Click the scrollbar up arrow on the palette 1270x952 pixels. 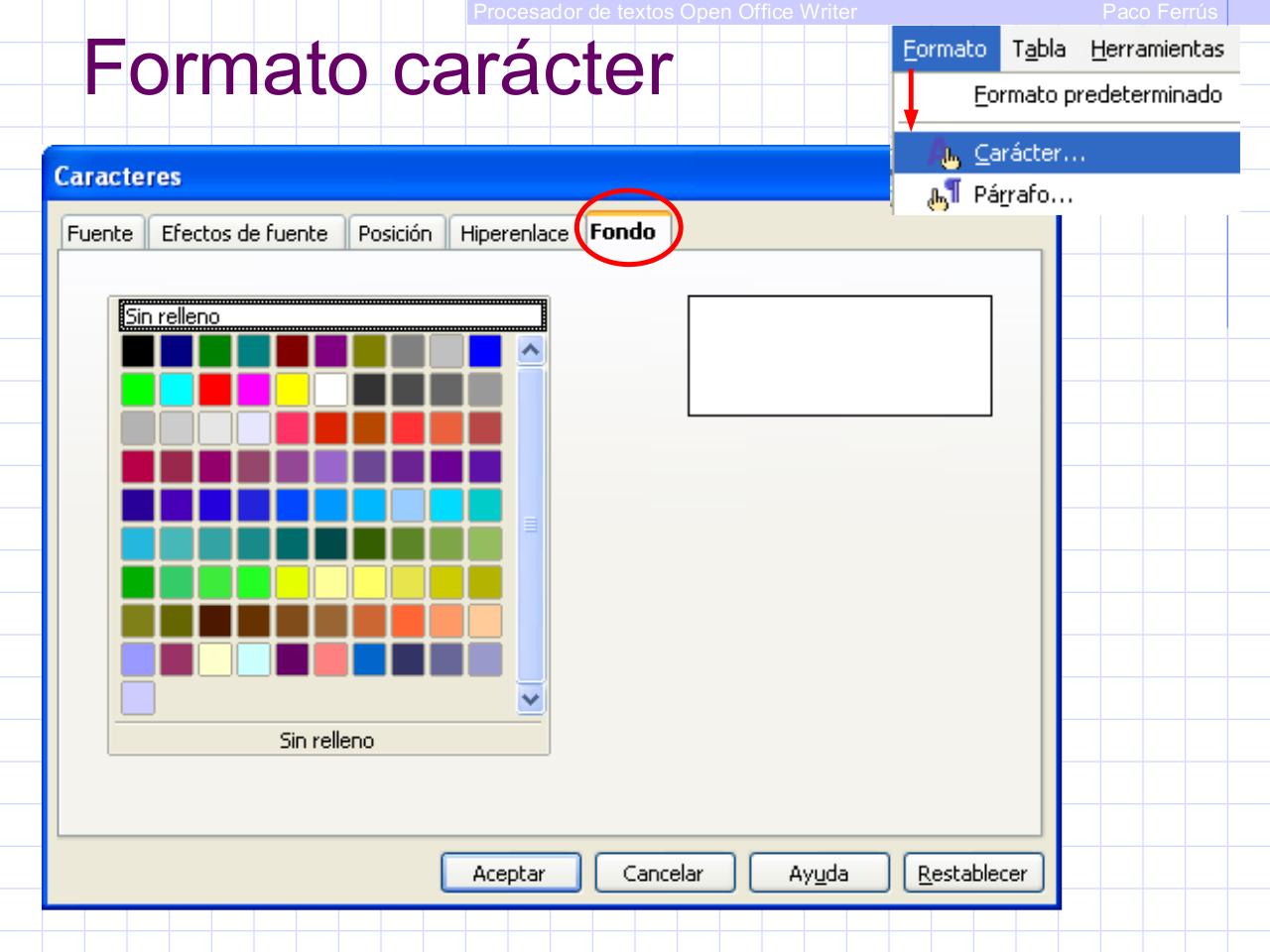[530, 351]
